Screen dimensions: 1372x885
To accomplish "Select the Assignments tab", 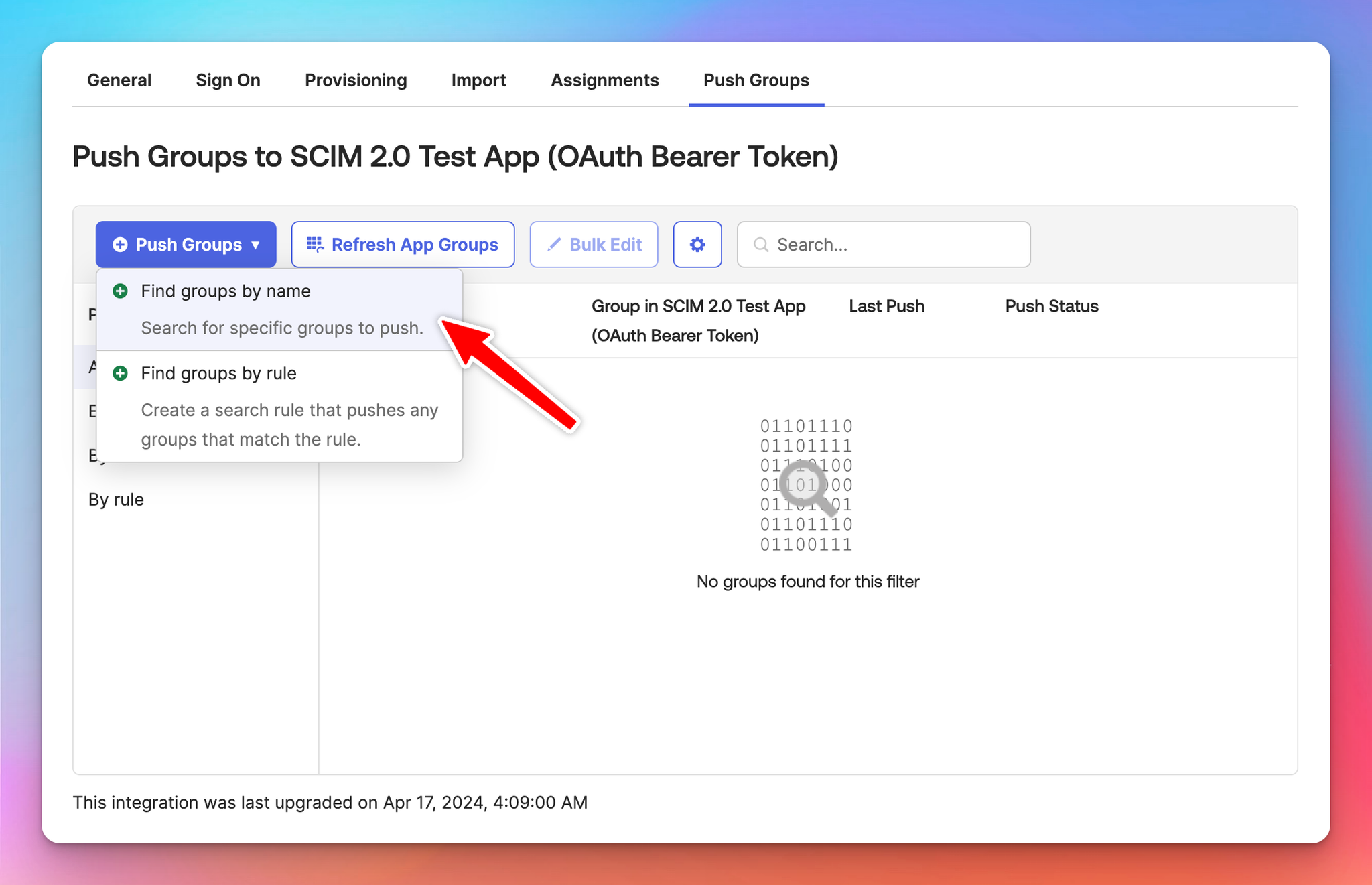I will point(604,80).
